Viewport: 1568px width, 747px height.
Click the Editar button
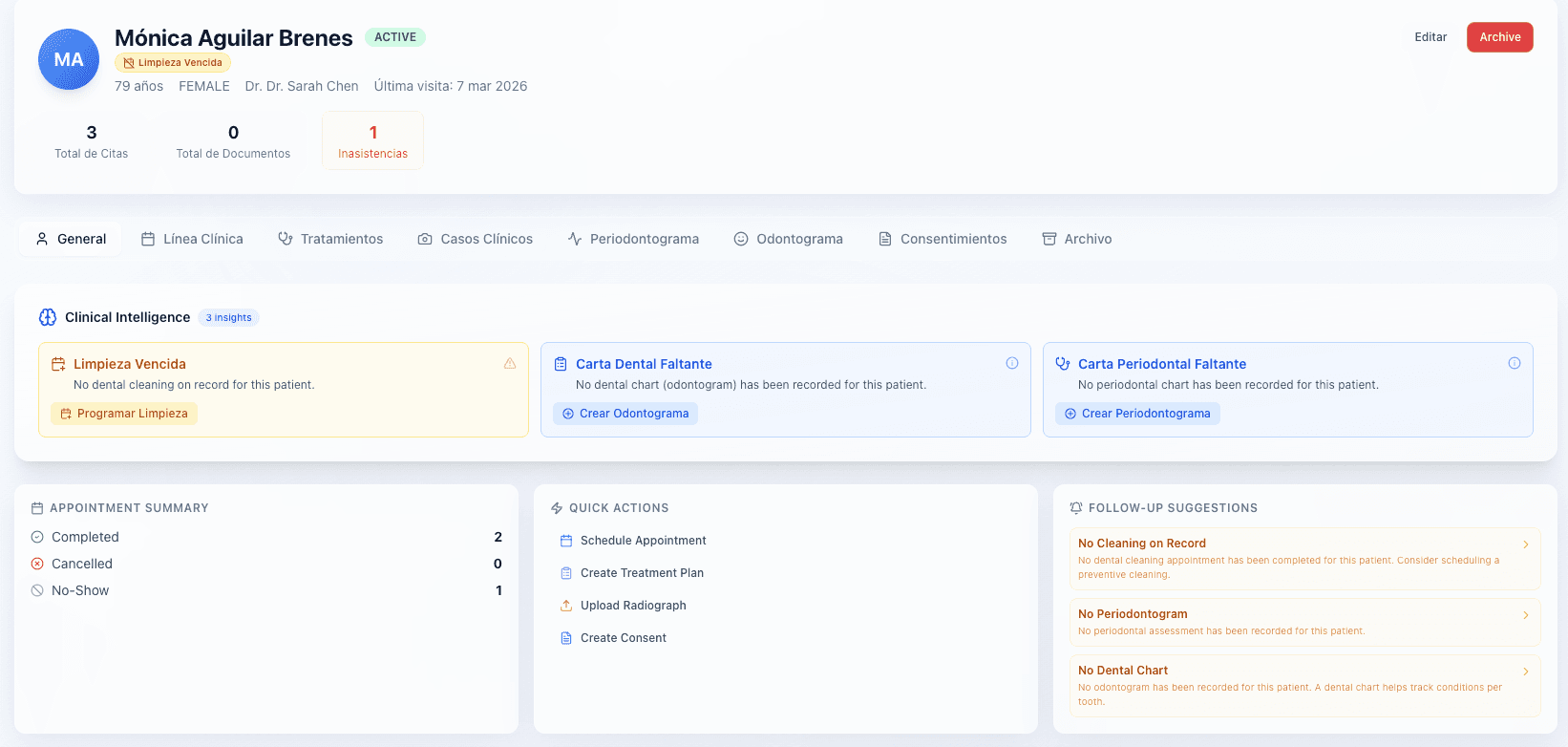[x=1430, y=37]
